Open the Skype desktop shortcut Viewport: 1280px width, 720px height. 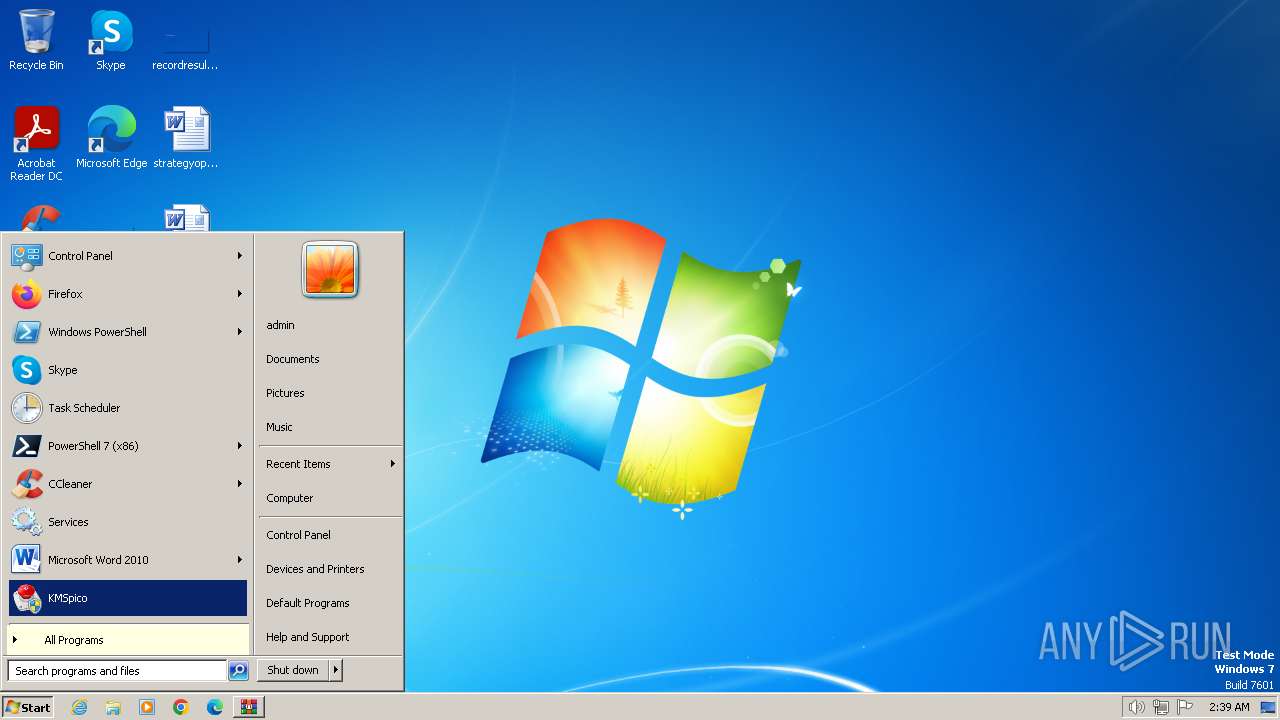[111, 40]
